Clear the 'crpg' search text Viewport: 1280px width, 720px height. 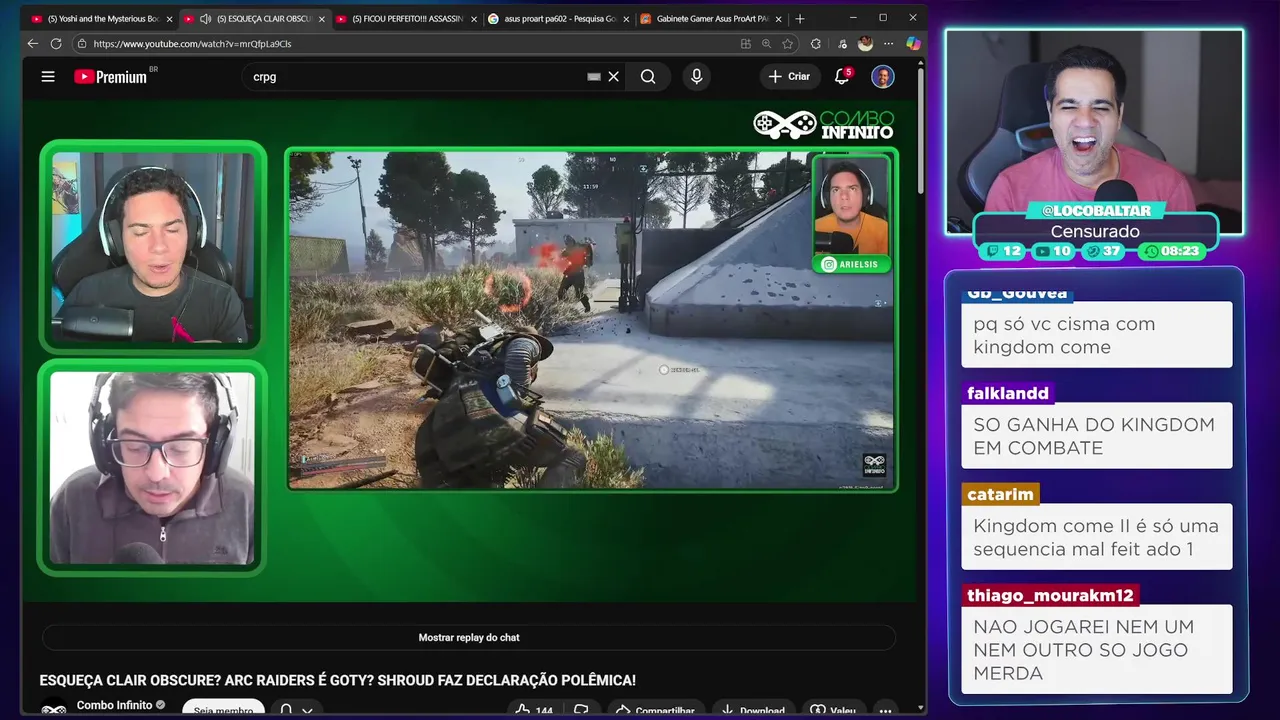tap(614, 76)
